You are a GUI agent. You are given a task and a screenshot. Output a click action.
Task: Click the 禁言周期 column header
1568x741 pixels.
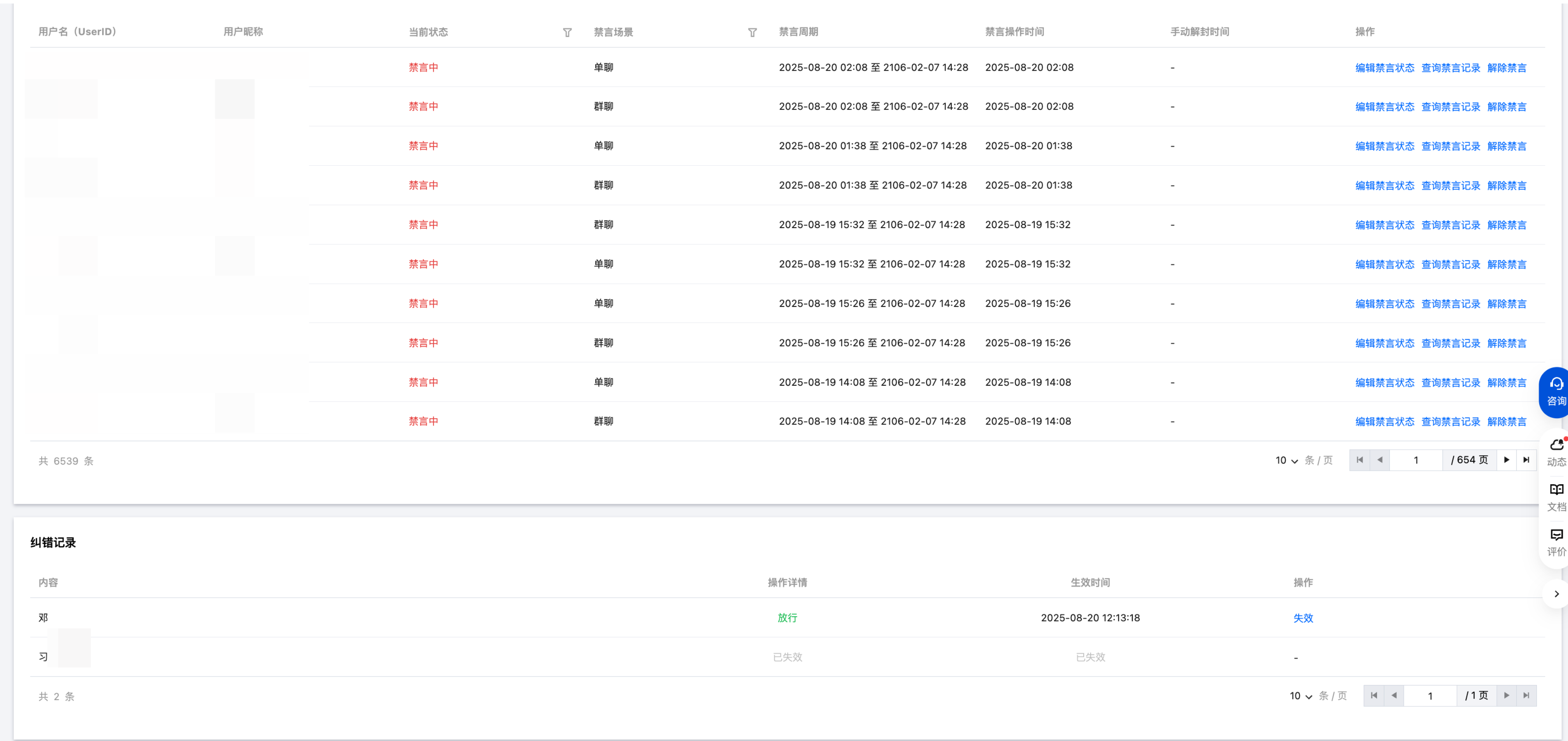(x=798, y=32)
